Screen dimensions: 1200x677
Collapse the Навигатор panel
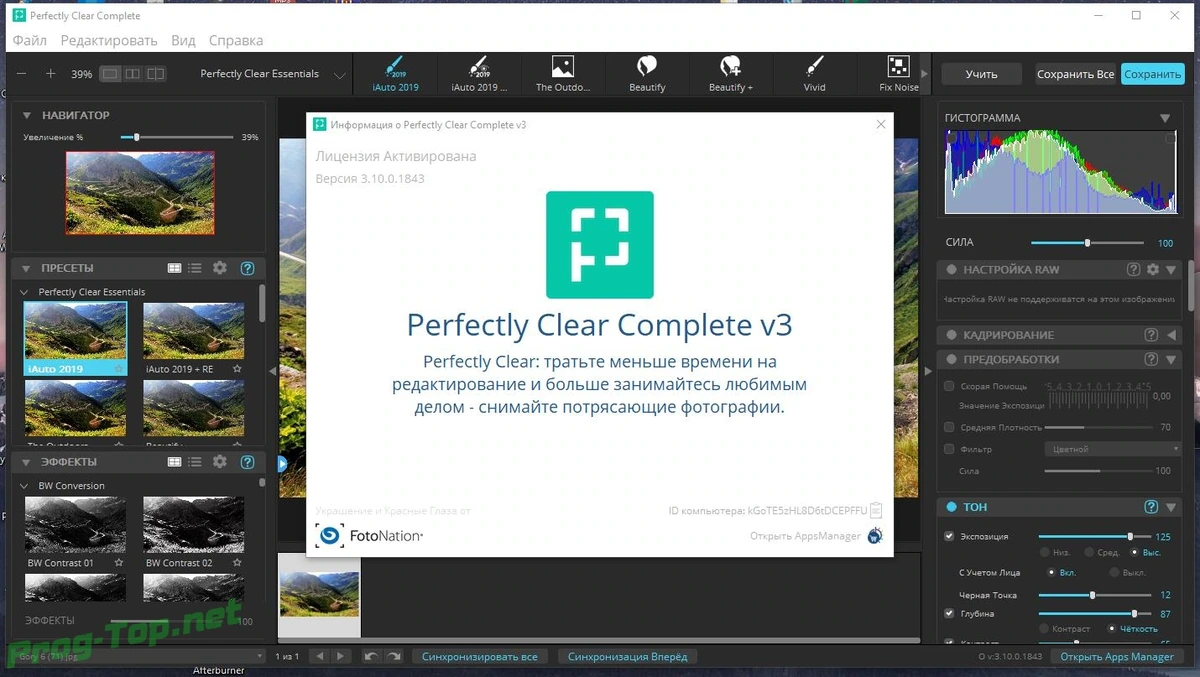[x=27, y=115]
